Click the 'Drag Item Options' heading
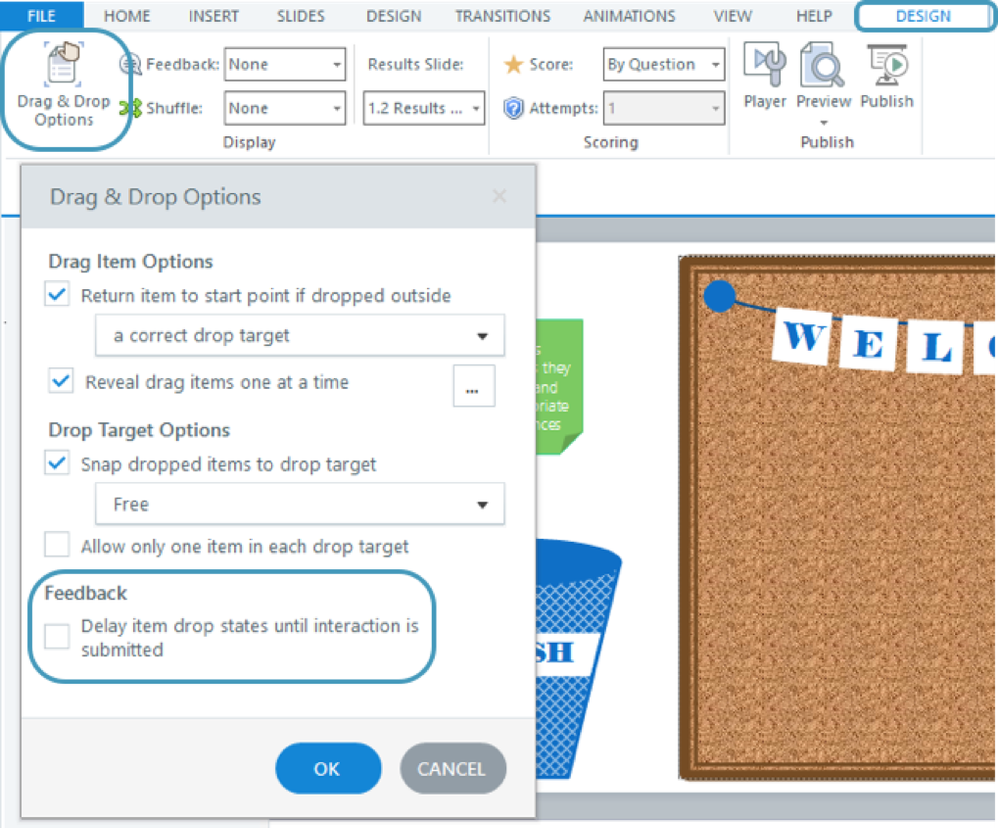Viewport: 998px width, 828px height. [130, 262]
